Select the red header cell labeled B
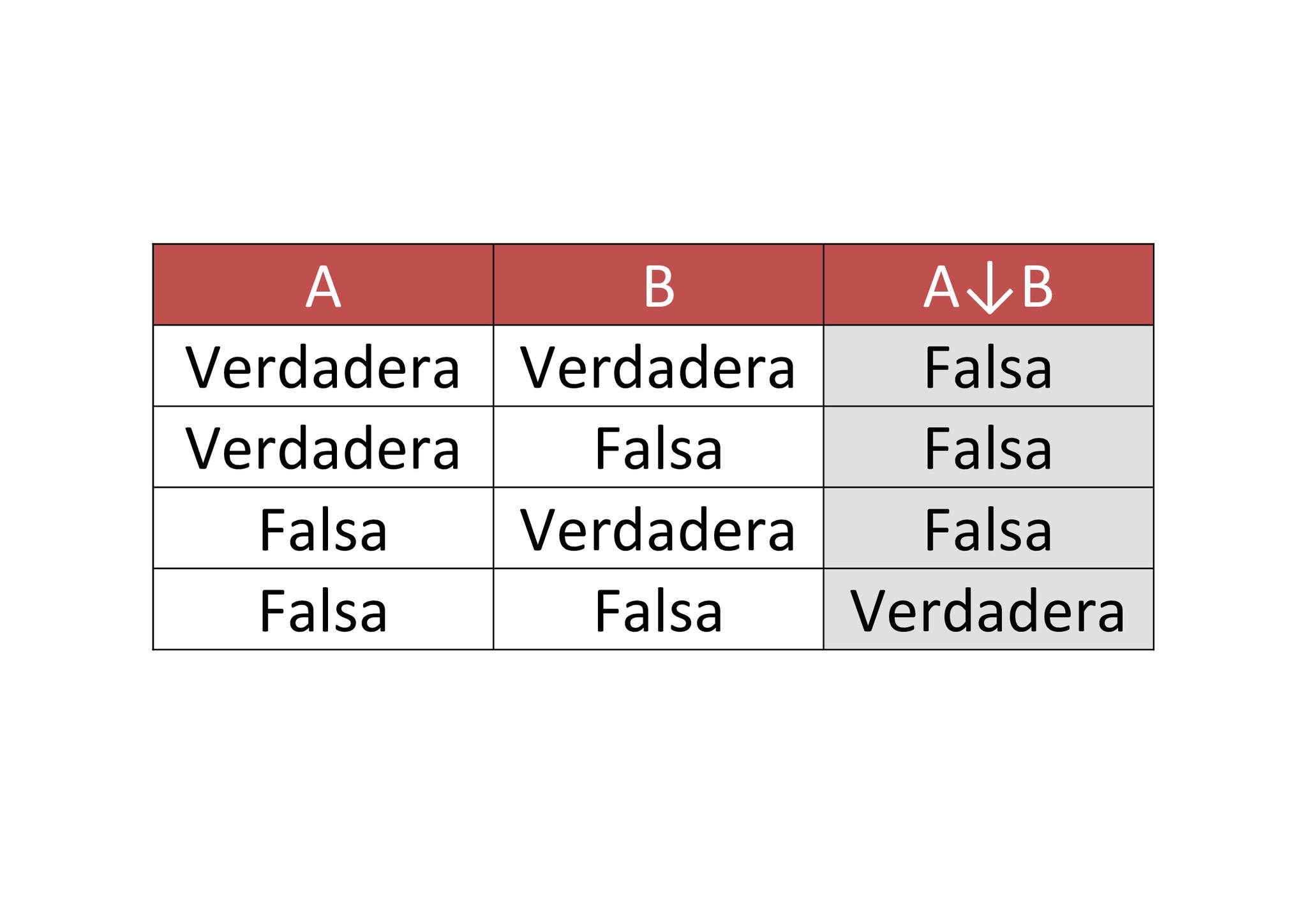This screenshot has width=1307, height=924. click(659, 285)
